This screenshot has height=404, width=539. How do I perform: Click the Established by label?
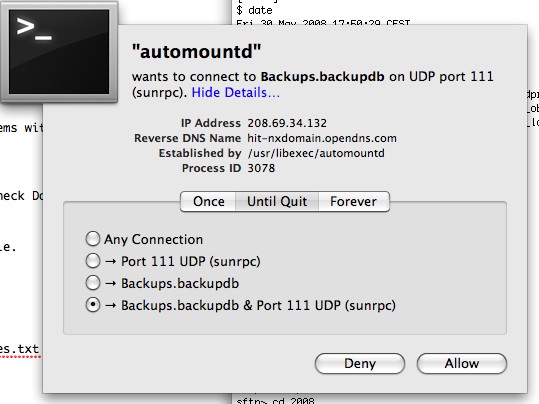click(x=200, y=153)
